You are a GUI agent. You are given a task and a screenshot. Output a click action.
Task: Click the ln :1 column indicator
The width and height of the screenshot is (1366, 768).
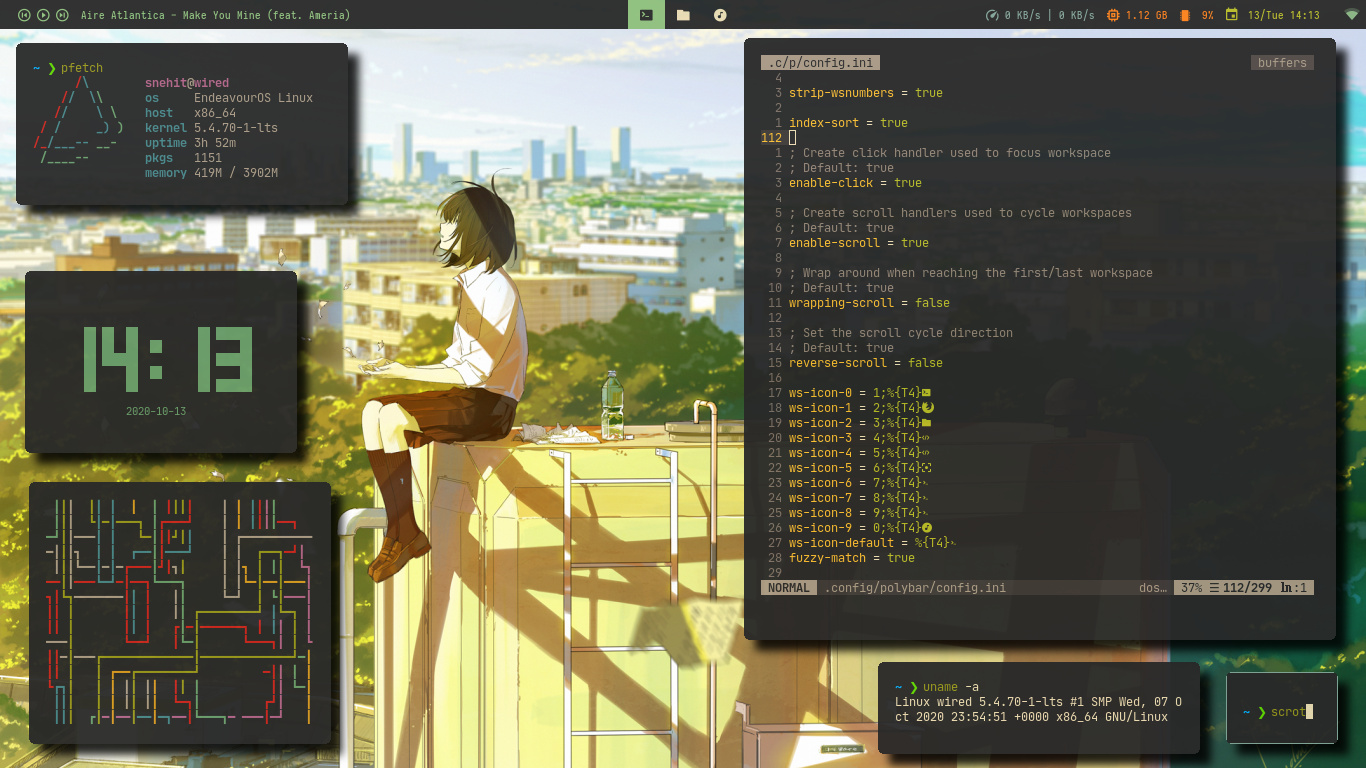[x=1294, y=588]
